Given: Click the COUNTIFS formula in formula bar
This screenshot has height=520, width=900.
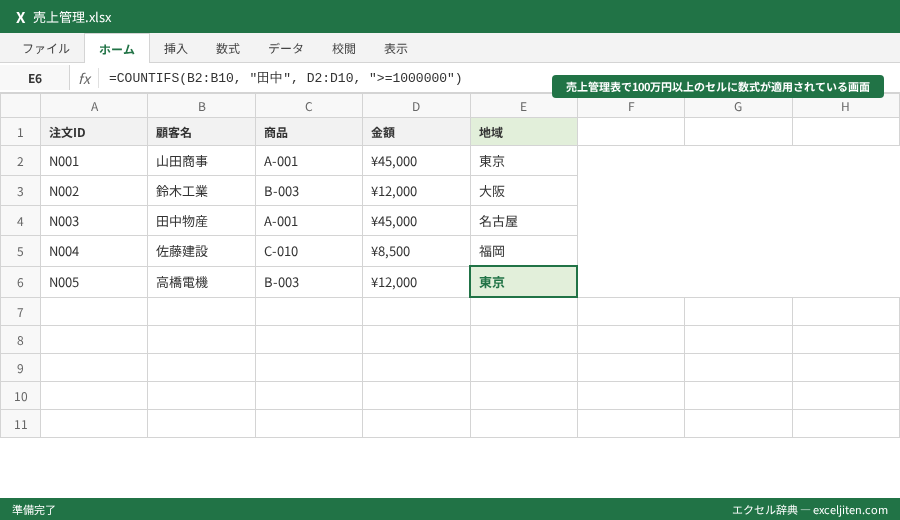Looking at the screenshot, I should [x=285, y=78].
